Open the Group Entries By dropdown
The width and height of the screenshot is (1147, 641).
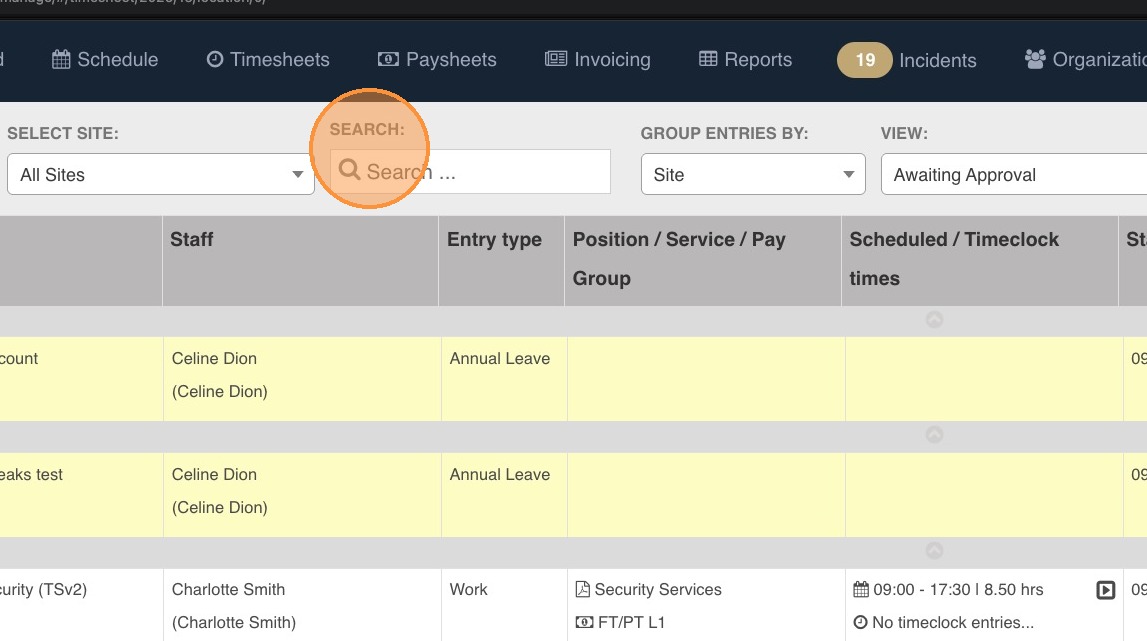(x=753, y=175)
